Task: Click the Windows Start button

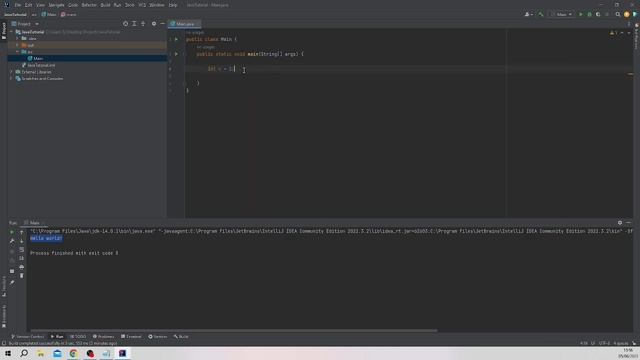Action: pos(8,353)
